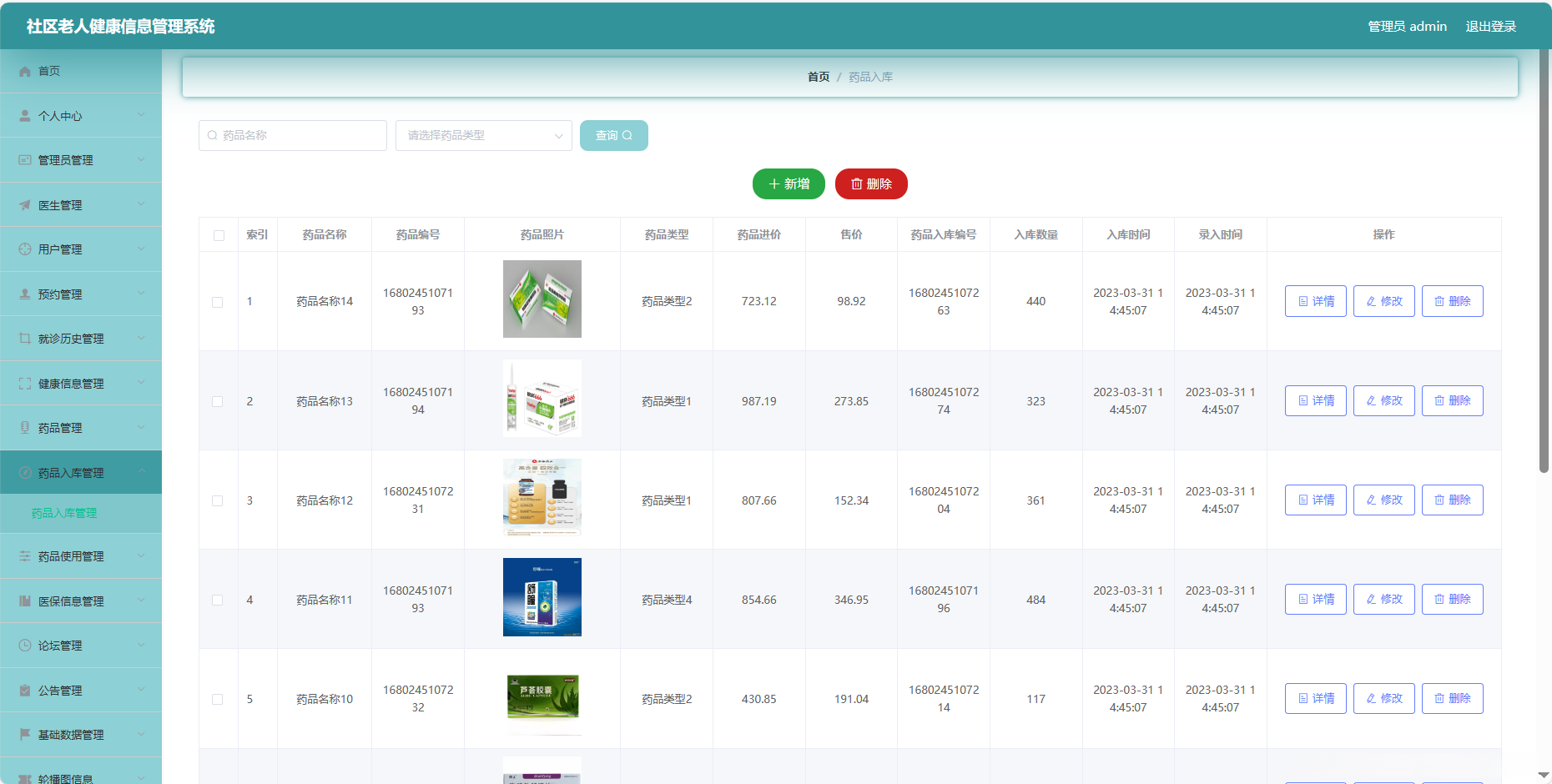Select the 药品管理 mobile icon in sidebar
This screenshot has width=1552, height=784.
pos(23,427)
